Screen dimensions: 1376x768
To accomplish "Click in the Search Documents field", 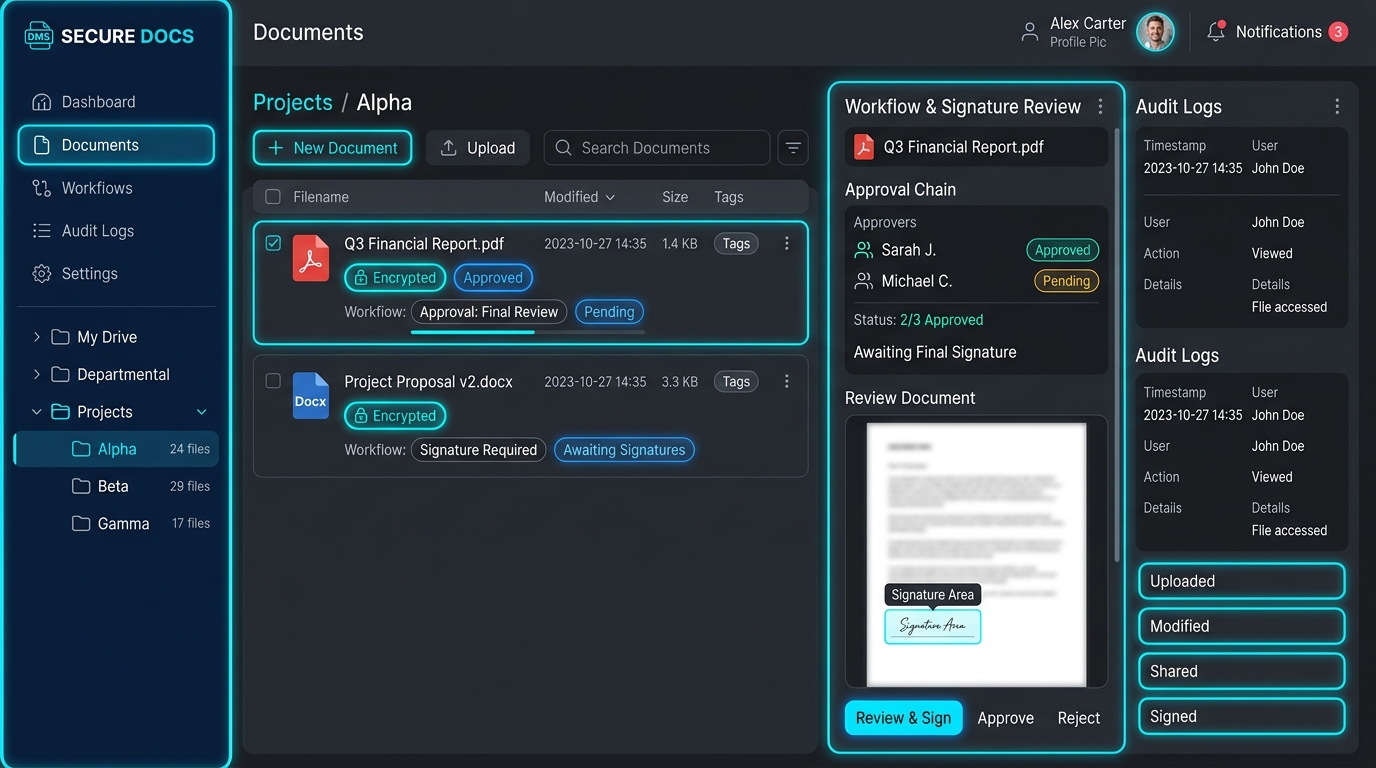I will (657, 148).
